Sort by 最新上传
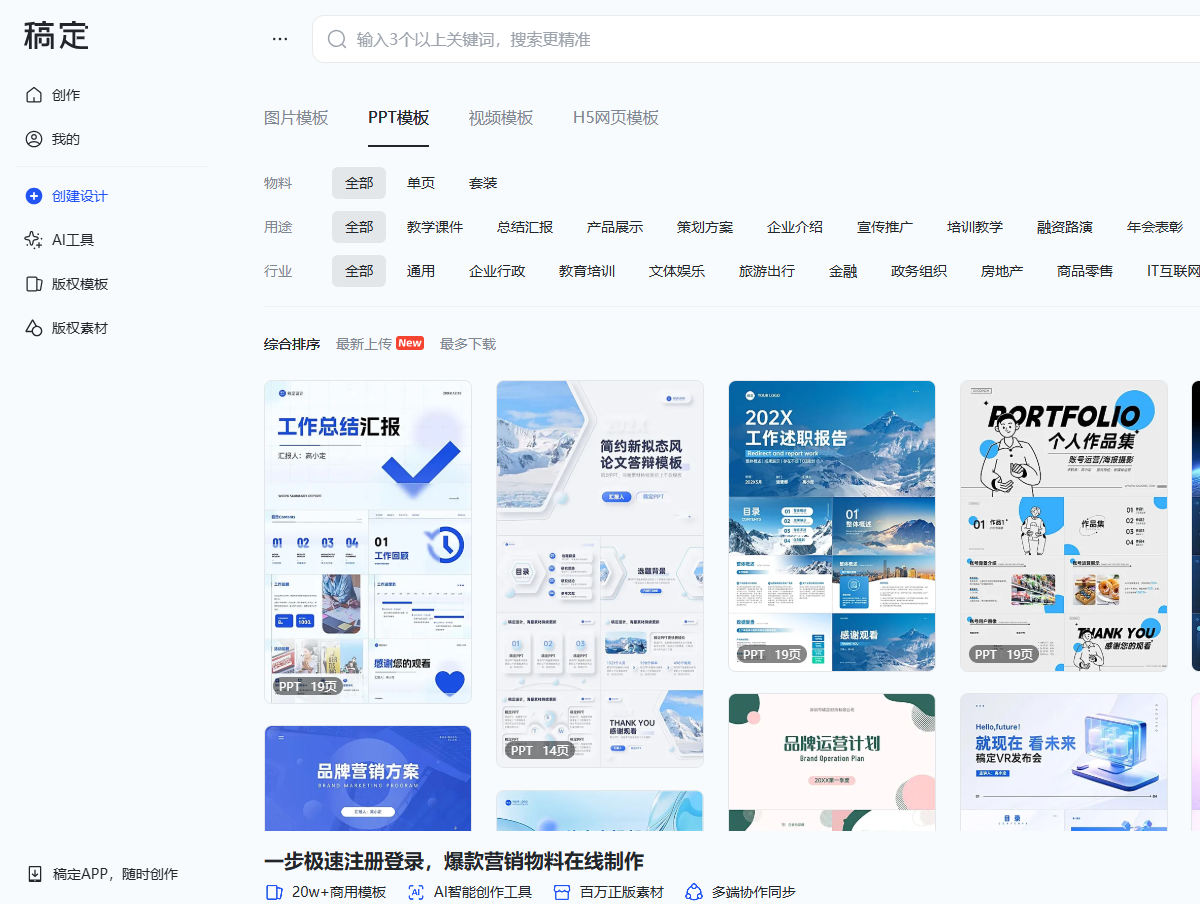Screen dimensions: 1200x904 pos(364,344)
